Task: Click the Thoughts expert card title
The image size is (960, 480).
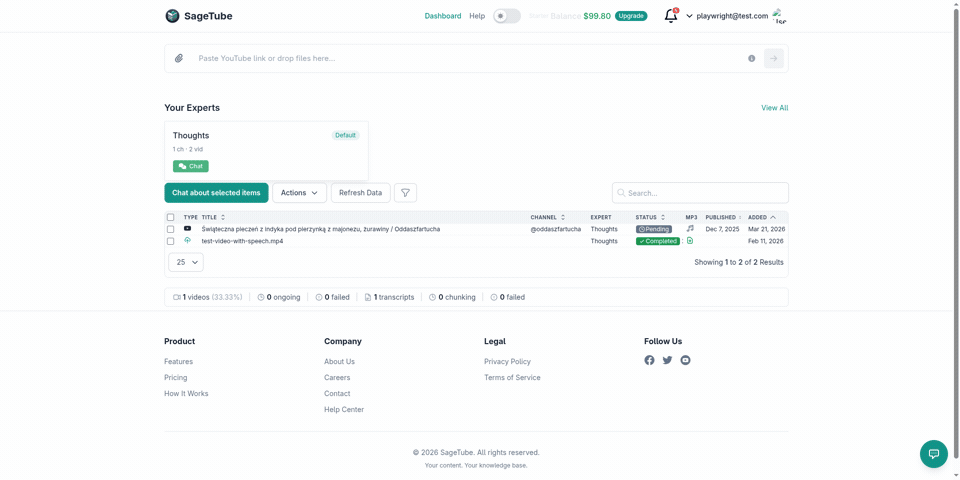Action: pos(191,135)
